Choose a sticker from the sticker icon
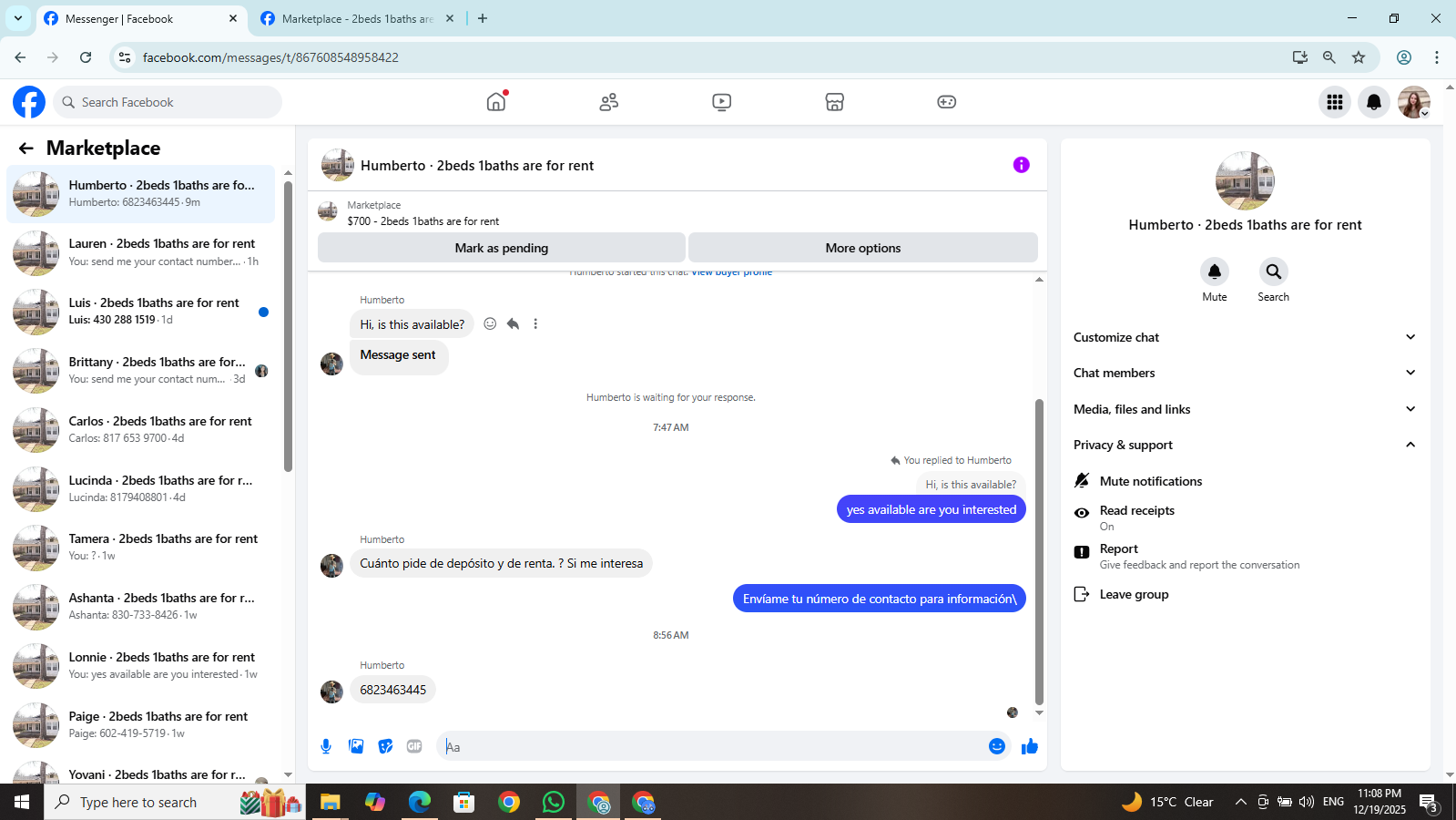 (x=385, y=746)
